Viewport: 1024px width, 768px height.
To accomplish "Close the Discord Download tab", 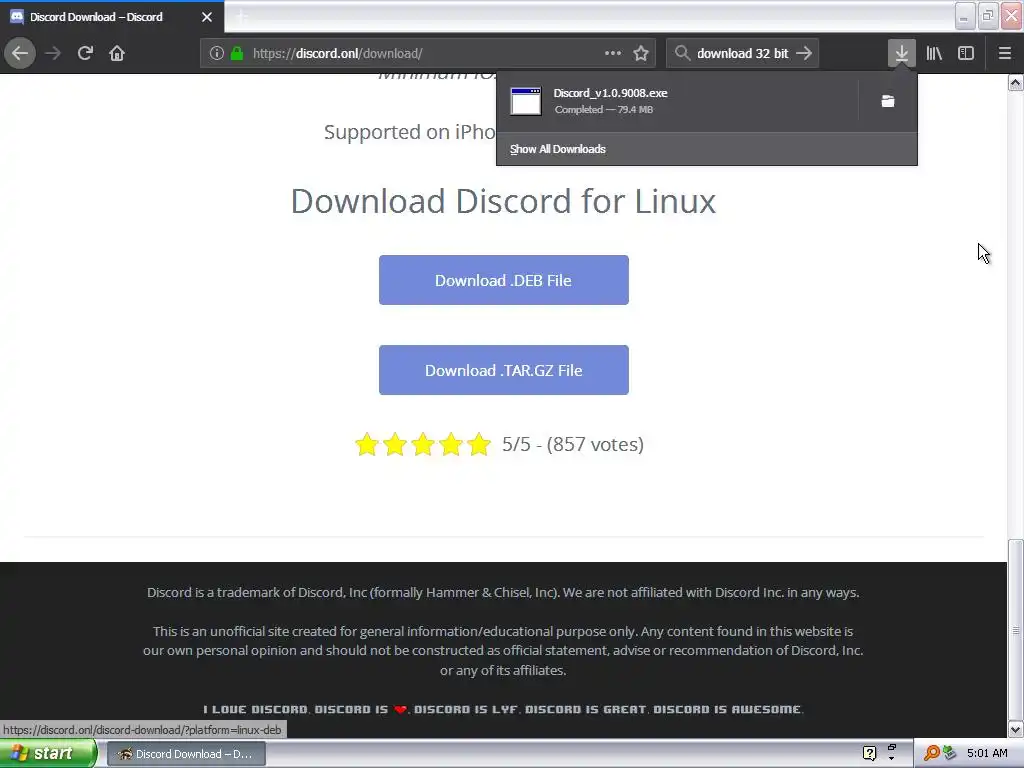I will (x=207, y=17).
